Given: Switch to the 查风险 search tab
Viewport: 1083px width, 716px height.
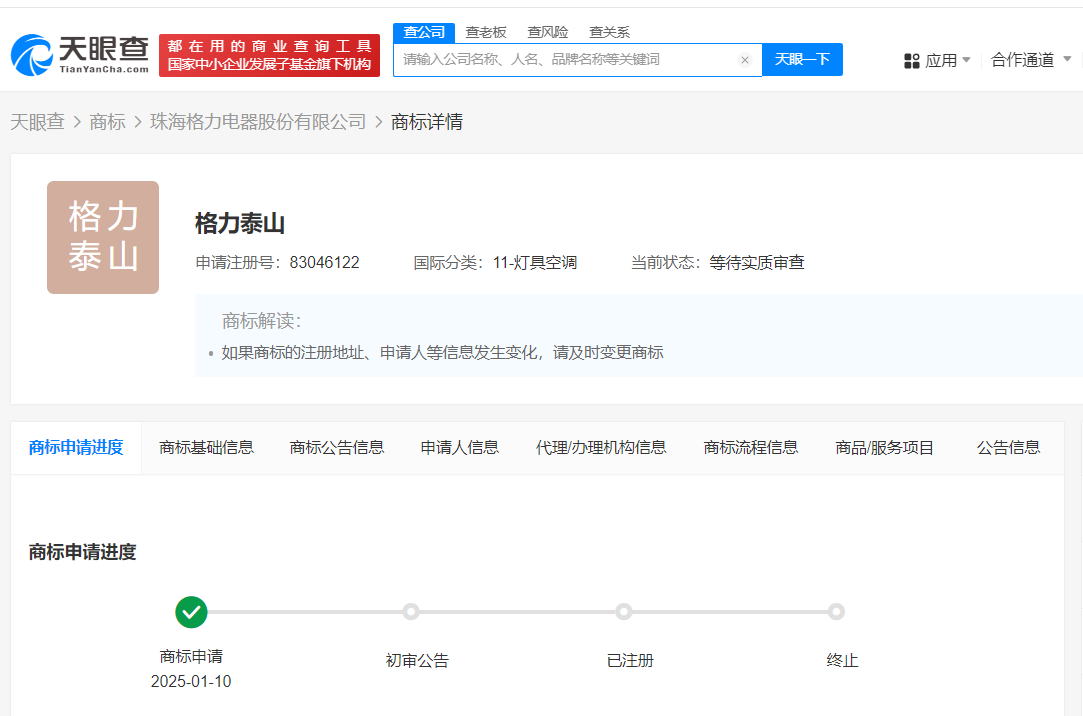Looking at the screenshot, I should [x=548, y=32].
